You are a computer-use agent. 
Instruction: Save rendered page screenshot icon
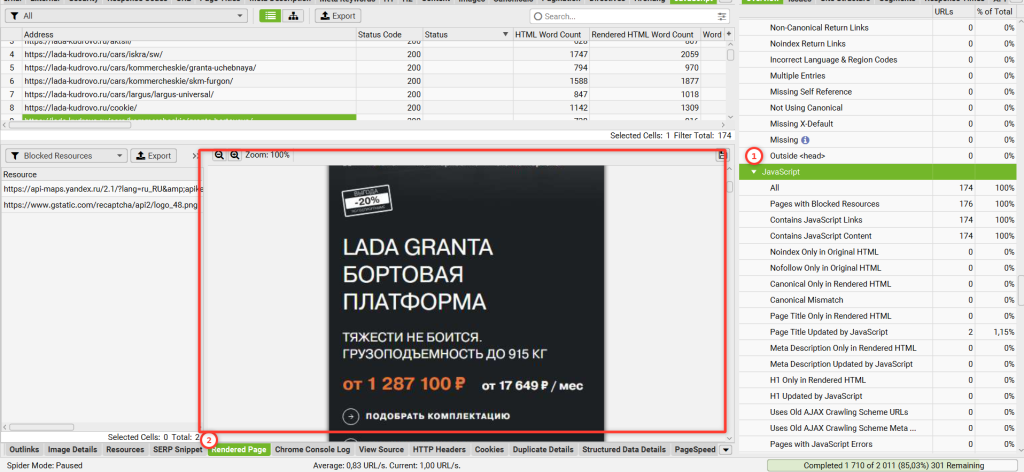[x=721, y=155]
